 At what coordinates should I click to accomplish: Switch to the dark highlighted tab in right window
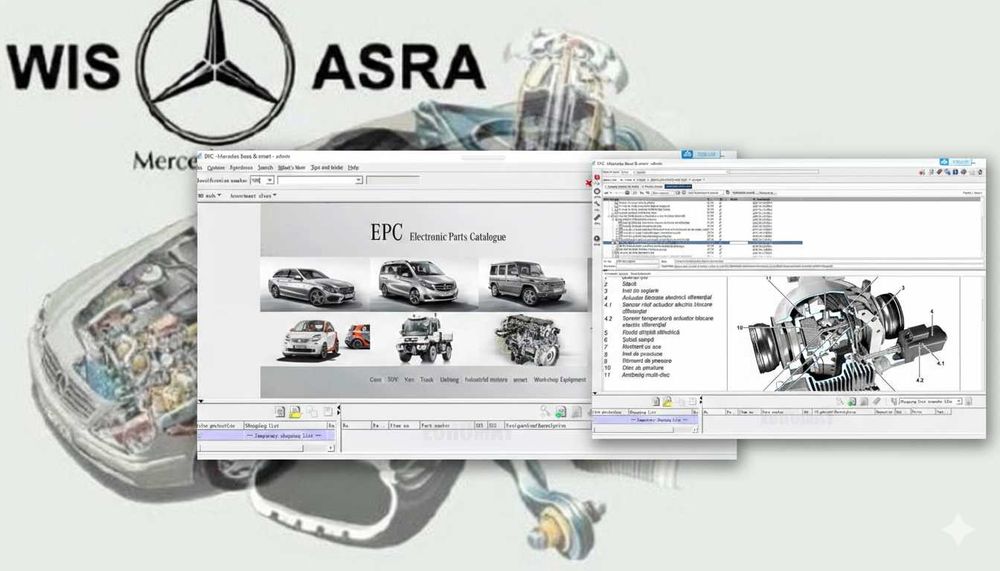pyautogui.click(x=678, y=186)
